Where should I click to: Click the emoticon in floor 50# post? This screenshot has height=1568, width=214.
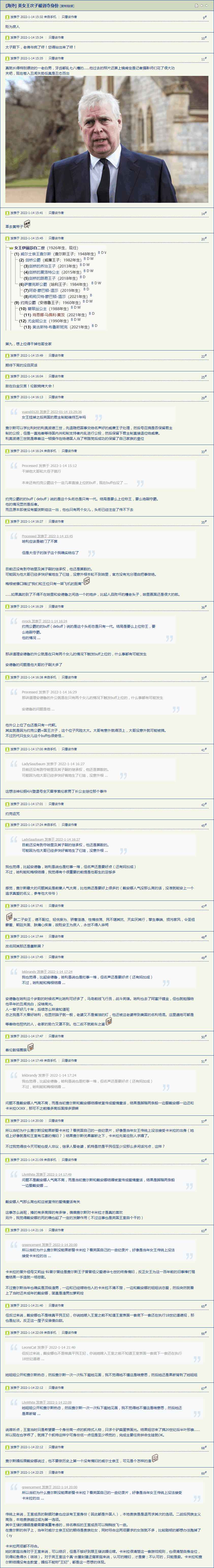click(x=30, y=1047)
